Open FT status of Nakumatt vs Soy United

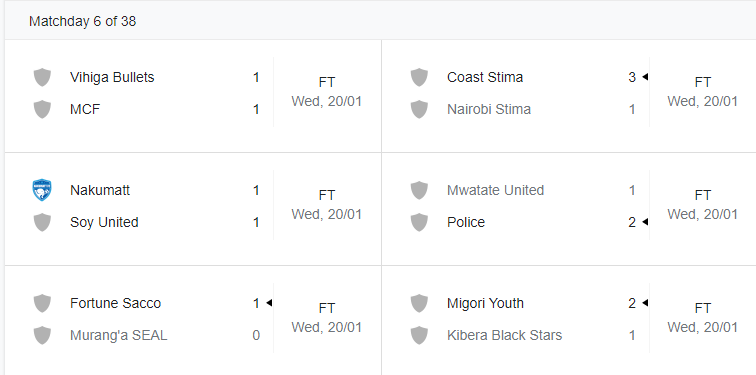pyautogui.click(x=326, y=195)
